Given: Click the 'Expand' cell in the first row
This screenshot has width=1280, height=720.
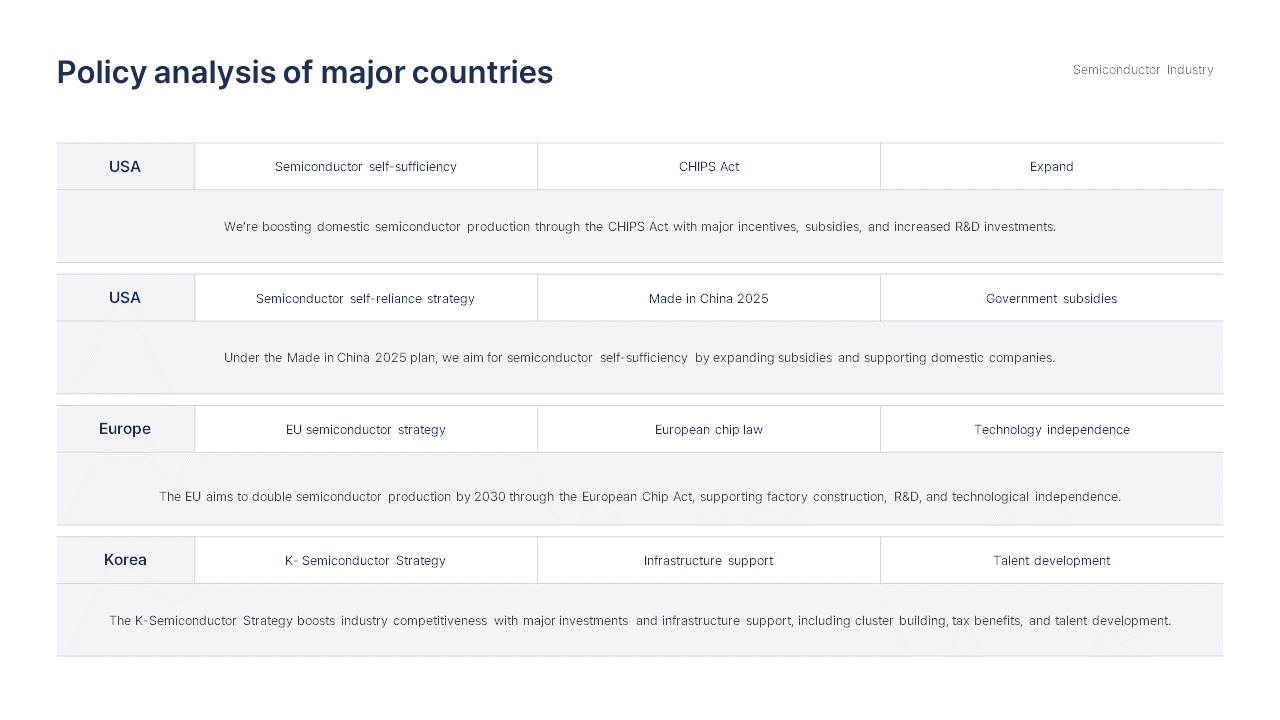Looking at the screenshot, I should click(x=1051, y=167).
